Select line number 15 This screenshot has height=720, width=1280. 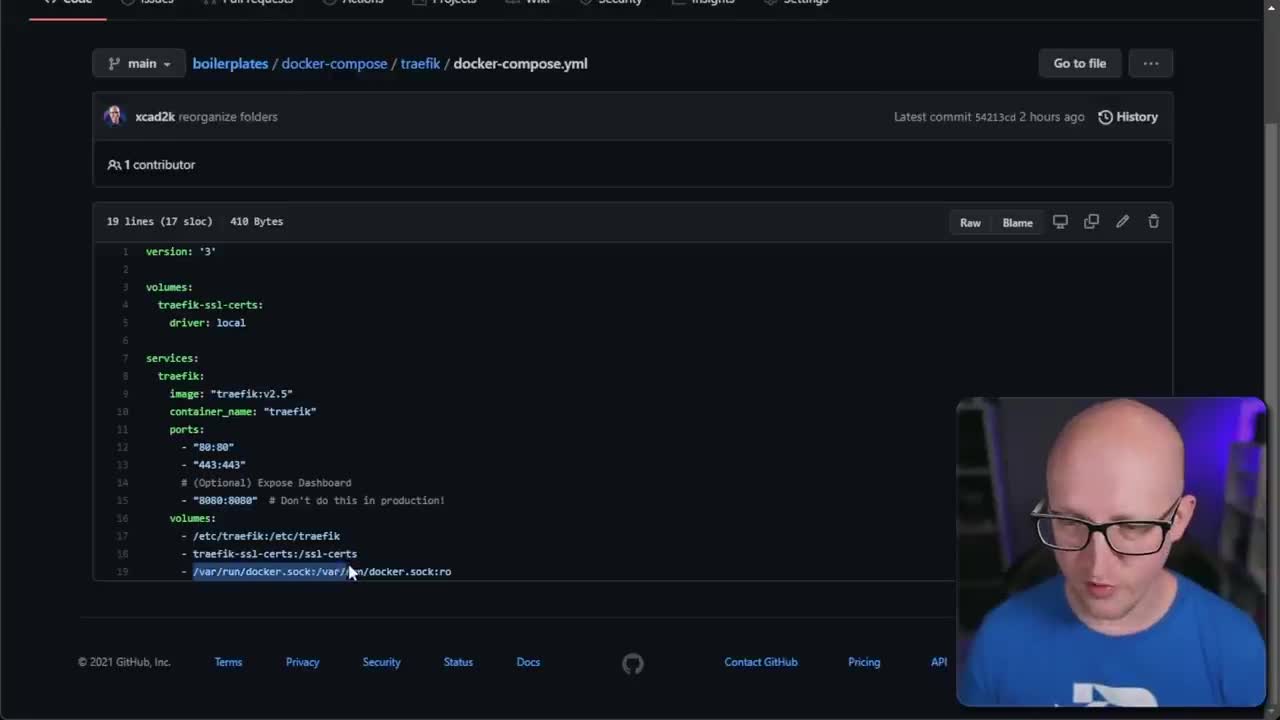122,500
